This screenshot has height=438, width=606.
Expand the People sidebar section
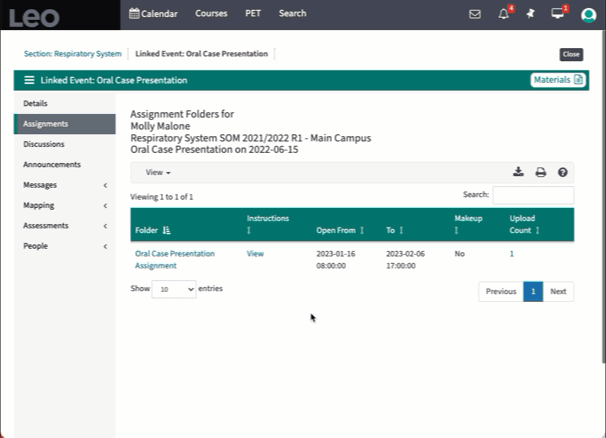coord(65,246)
